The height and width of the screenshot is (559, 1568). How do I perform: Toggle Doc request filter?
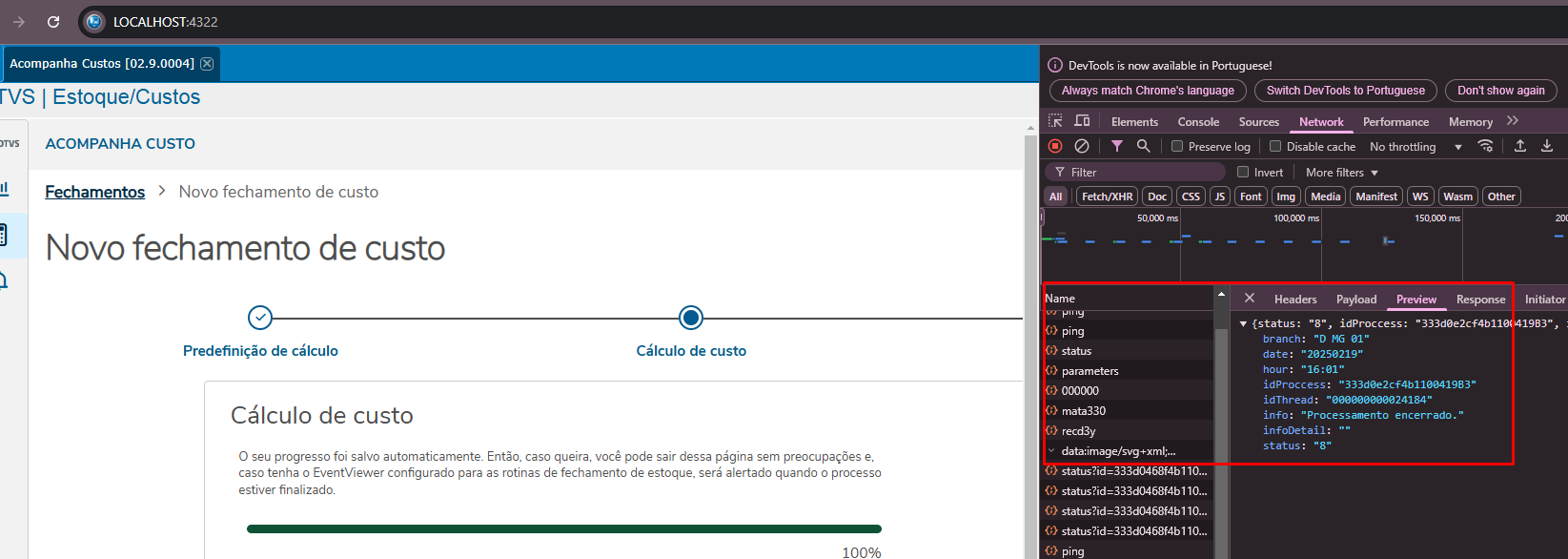pos(1157,197)
